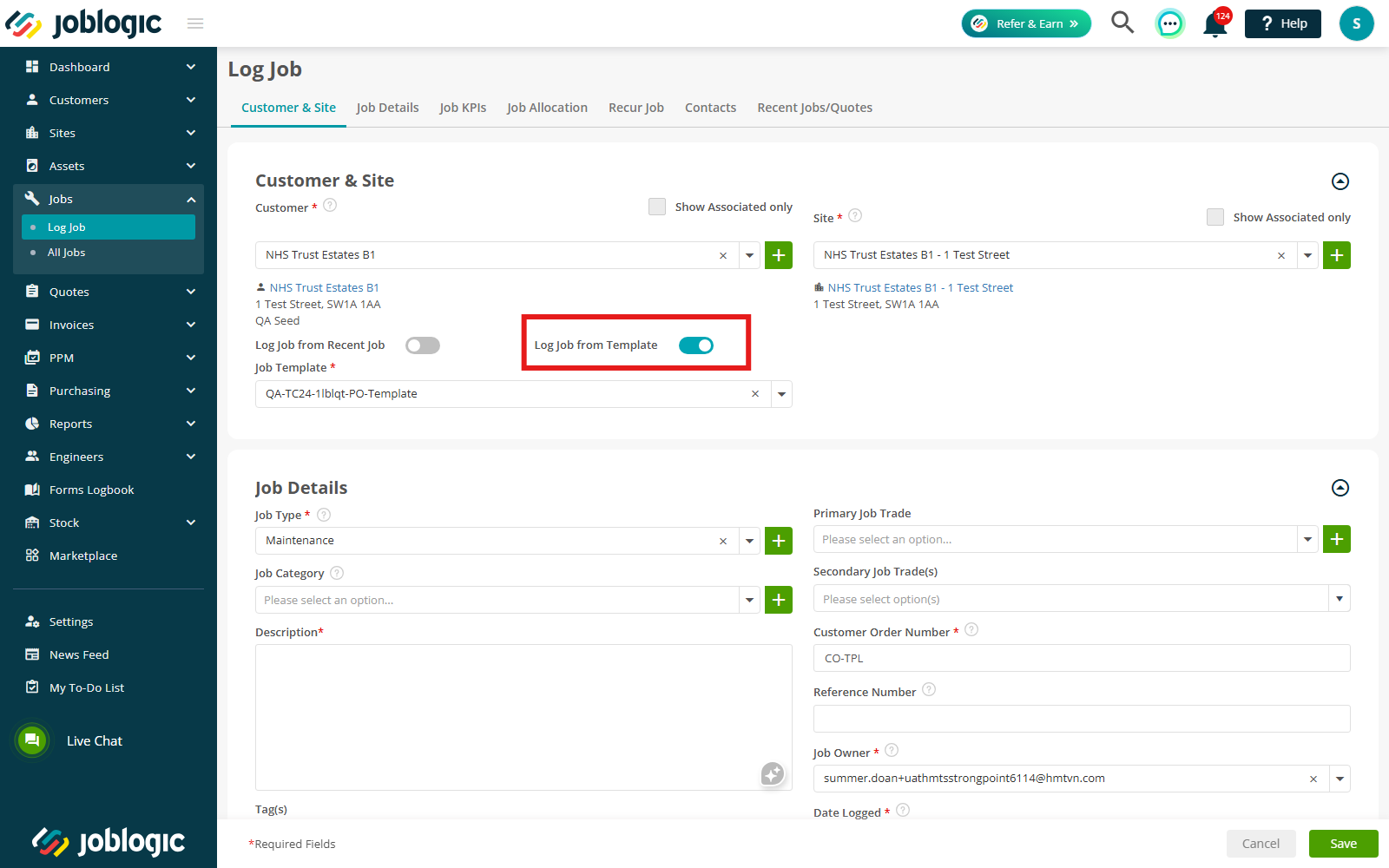1389x868 pixels.
Task: Click the Job Owner help icon
Action: pos(892,751)
